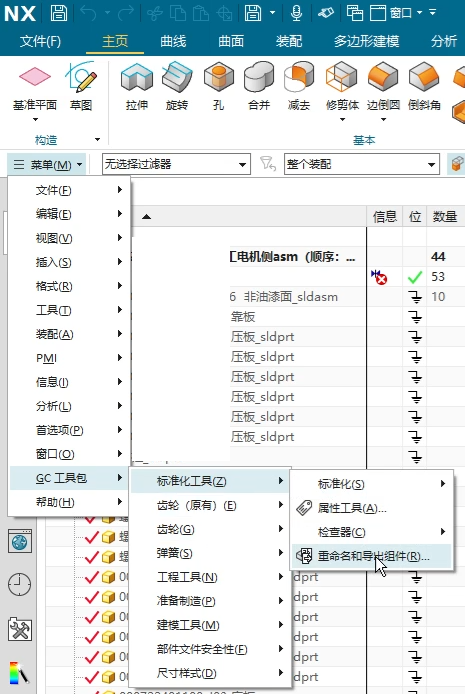
Task: Open the save options dropdown arrow
Action: tap(273, 12)
